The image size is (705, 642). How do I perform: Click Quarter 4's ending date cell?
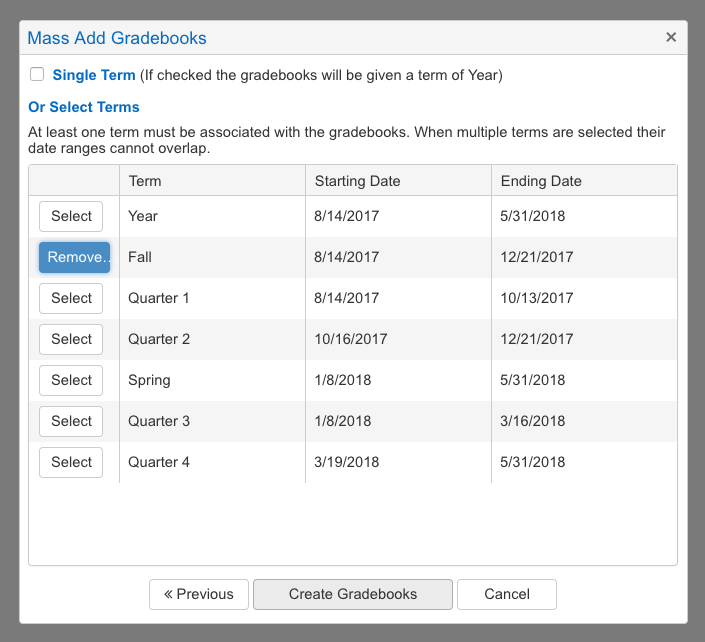(533, 462)
